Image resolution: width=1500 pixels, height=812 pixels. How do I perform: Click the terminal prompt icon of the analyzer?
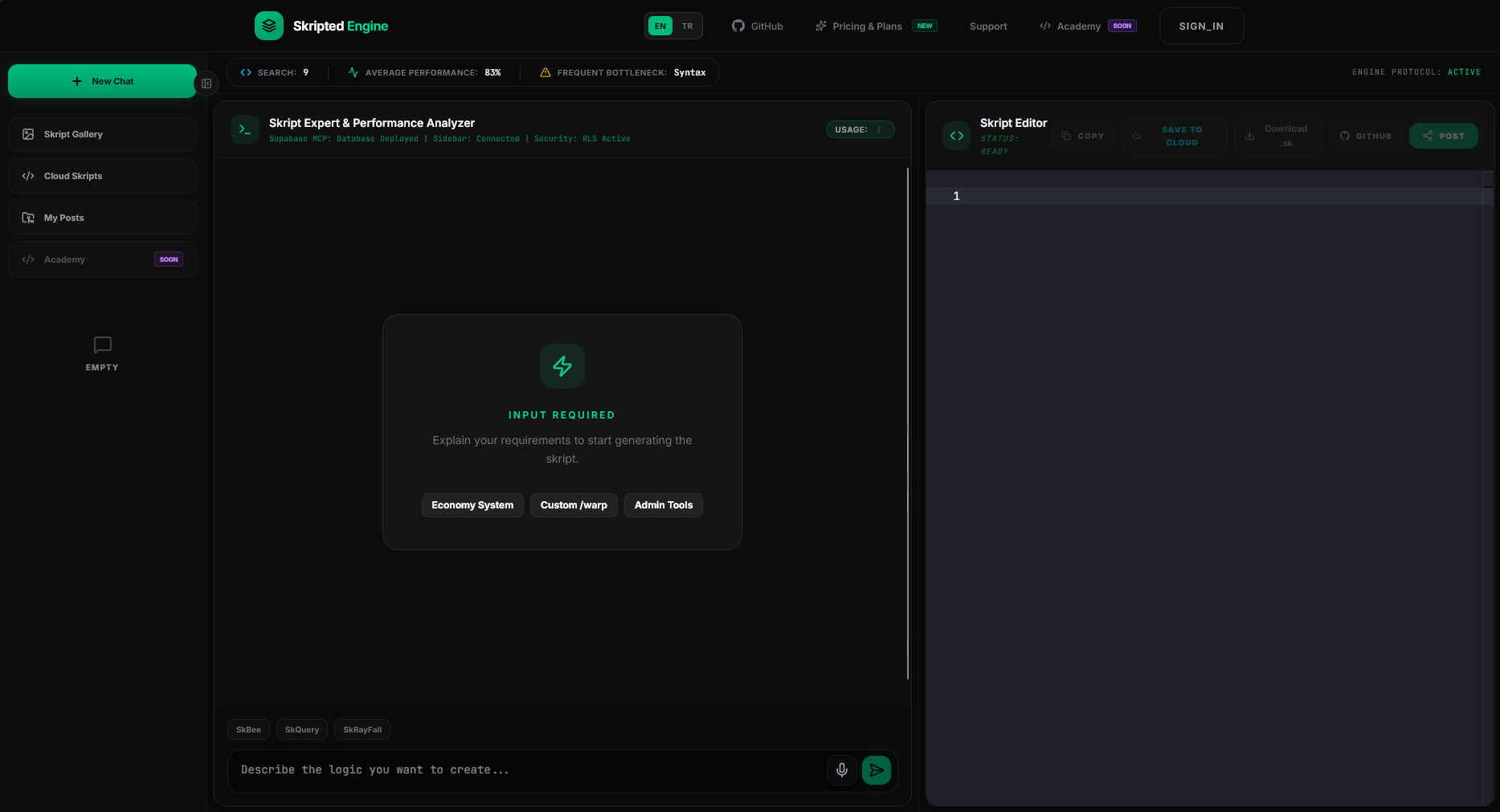tap(245, 129)
